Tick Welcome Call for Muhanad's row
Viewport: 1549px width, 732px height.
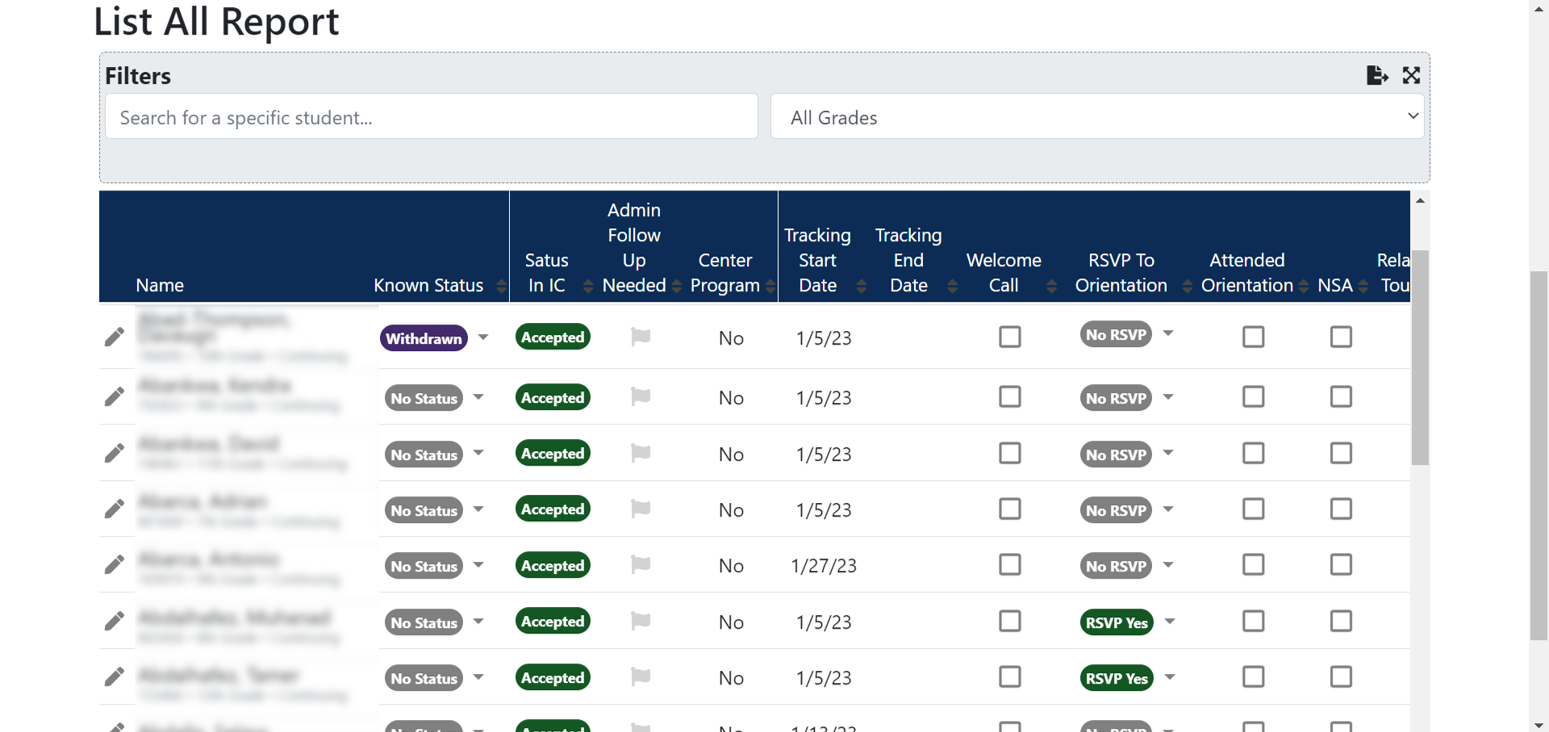[1010, 621]
